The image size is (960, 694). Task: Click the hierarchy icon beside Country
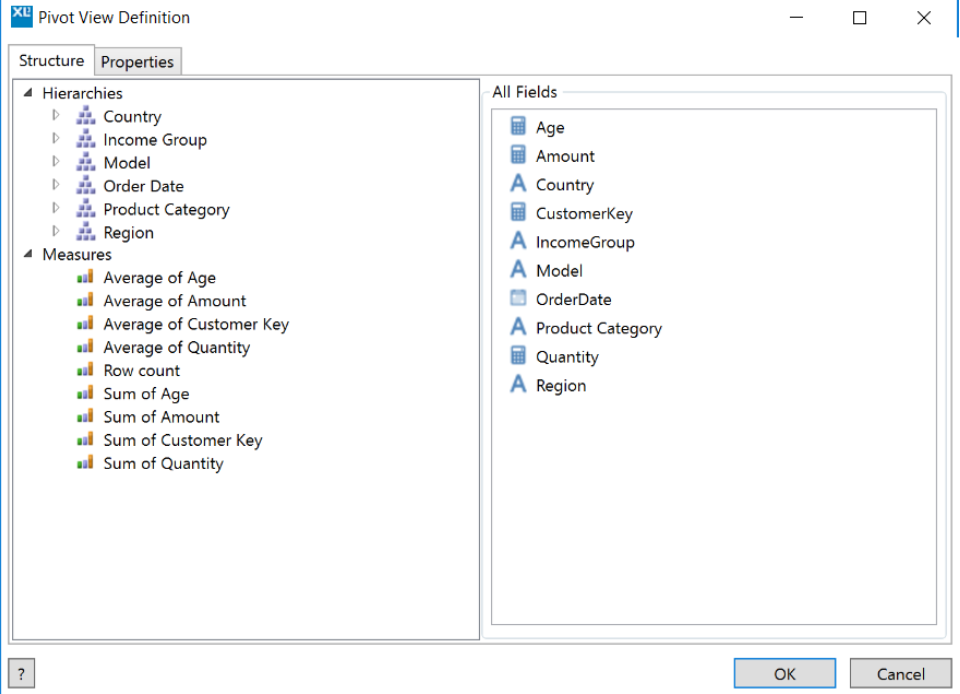point(86,116)
